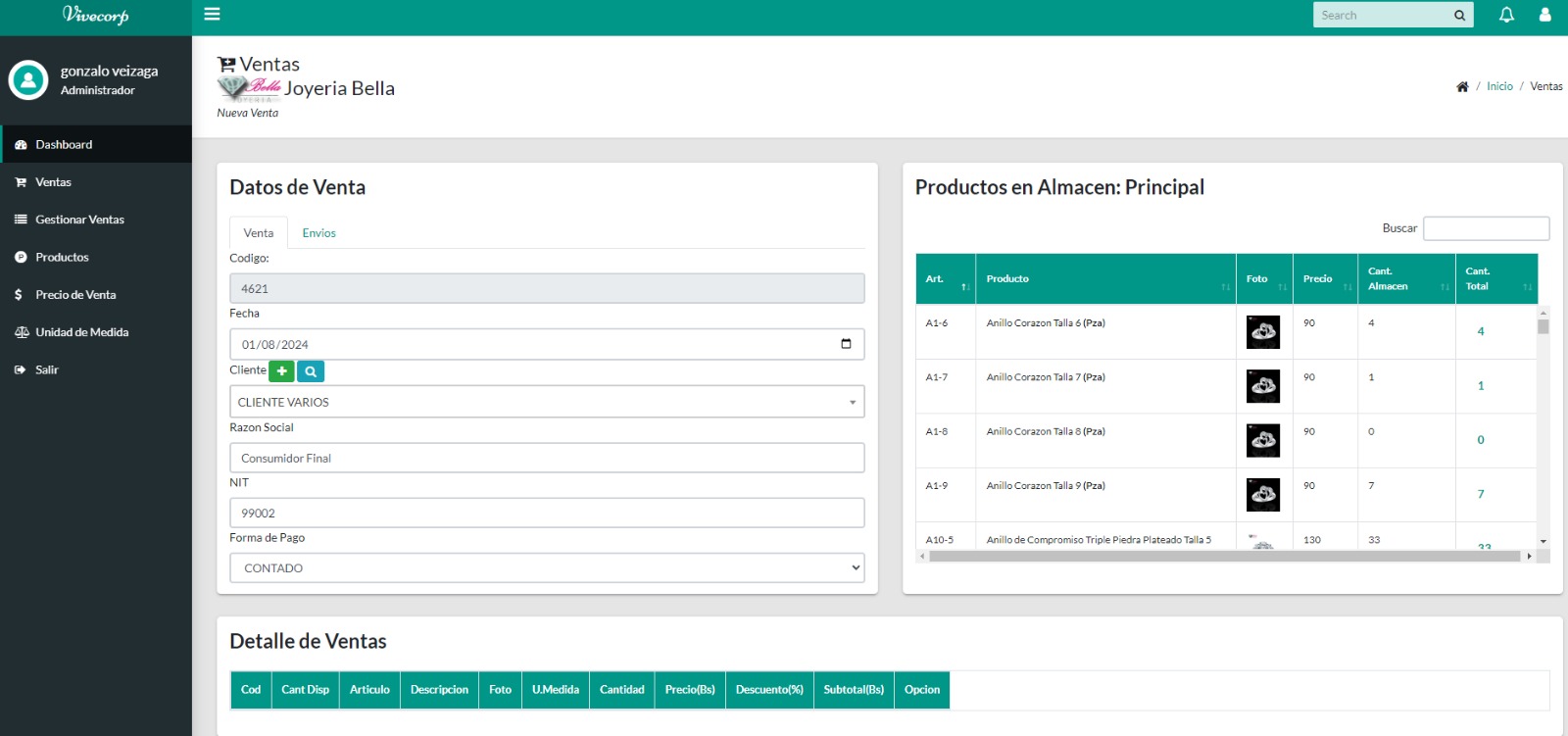Click the blue search client button
The width and height of the screenshot is (1568, 736).
click(311, 371)
